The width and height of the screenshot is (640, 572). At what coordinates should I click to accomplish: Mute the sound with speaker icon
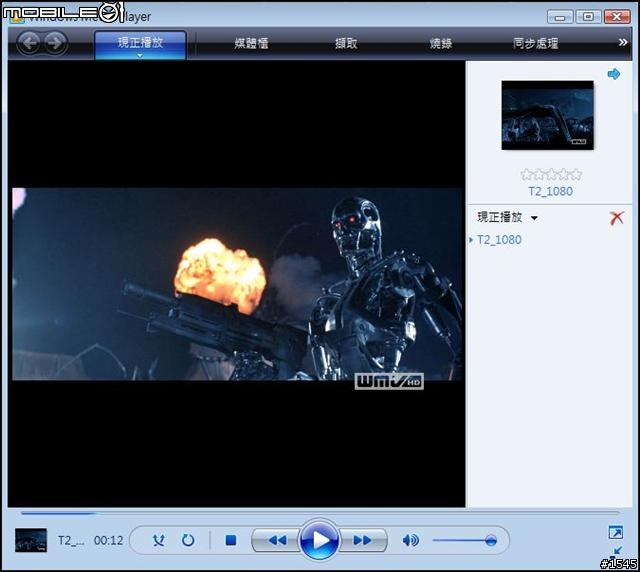click(410, 541)
